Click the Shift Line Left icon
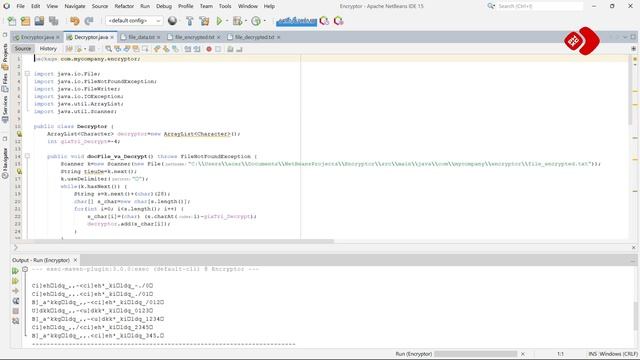Viewport: 640px width, 360px height. click(x=187, y=49)
